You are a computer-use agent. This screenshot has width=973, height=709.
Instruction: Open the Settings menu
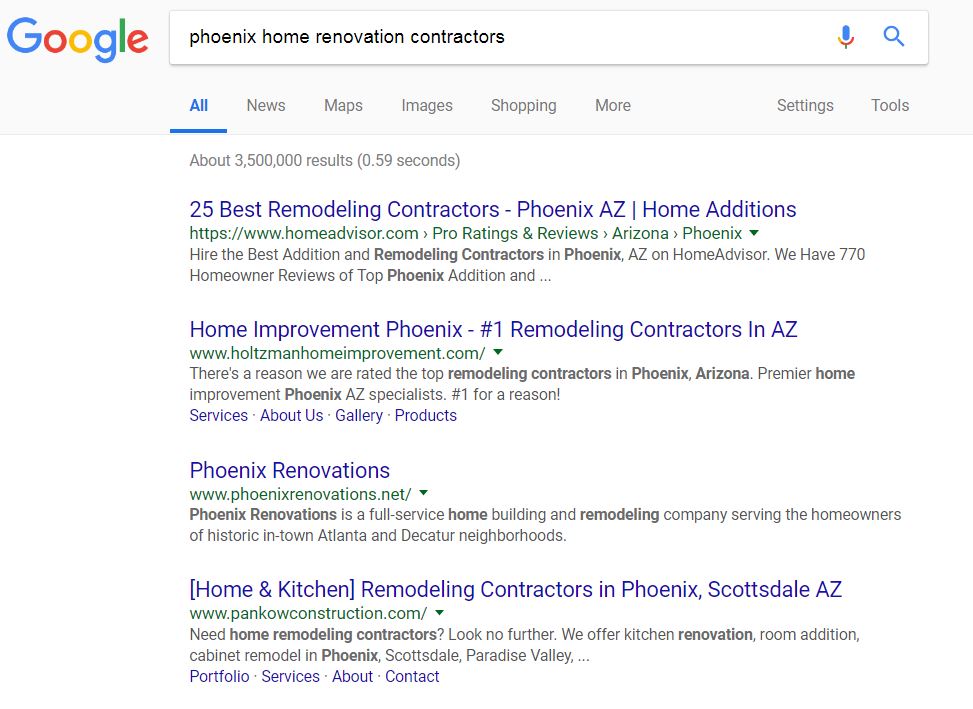[x=805, y=105]
